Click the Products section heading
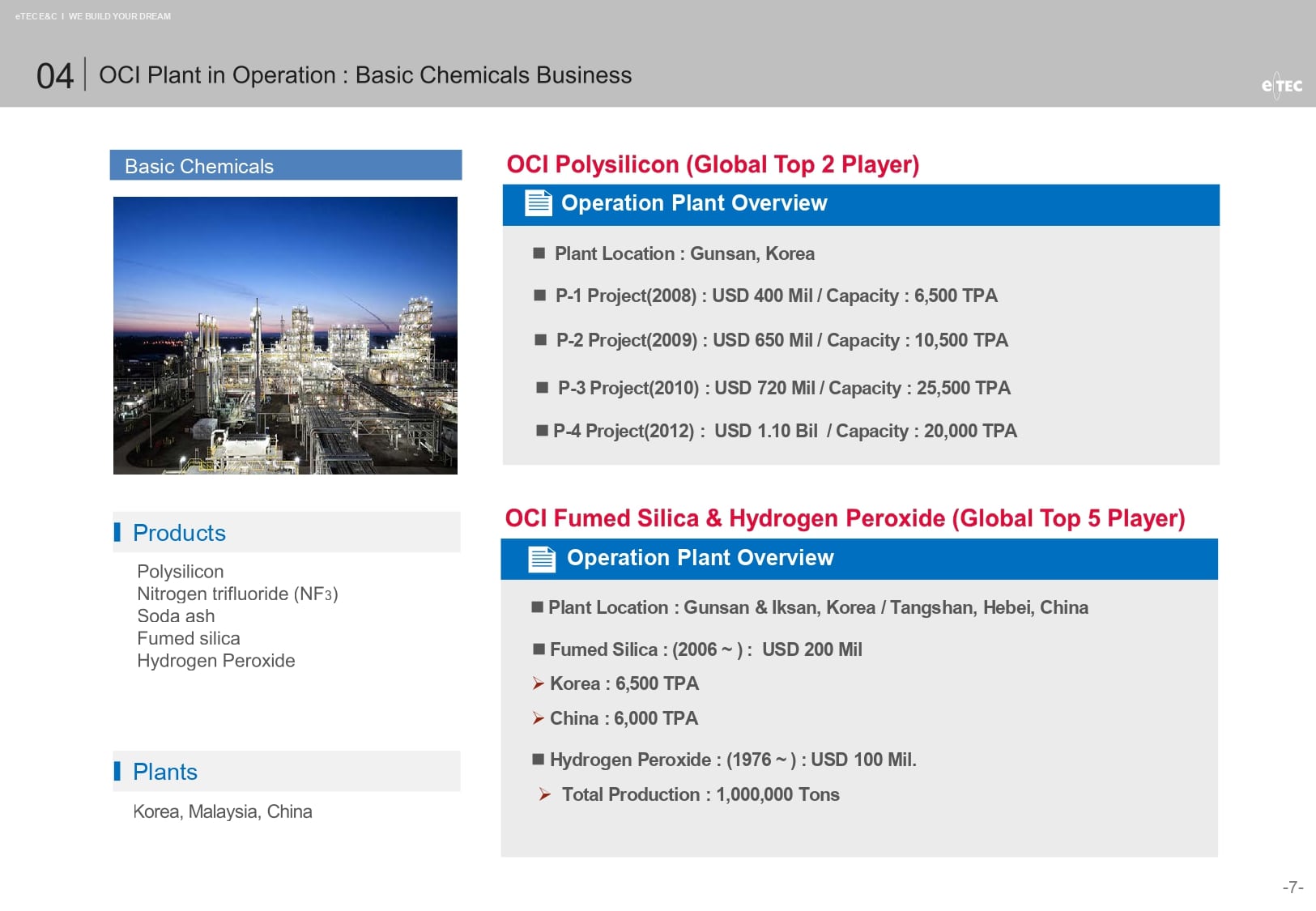This screenshot has width=1316, height=911. point(179,533)
